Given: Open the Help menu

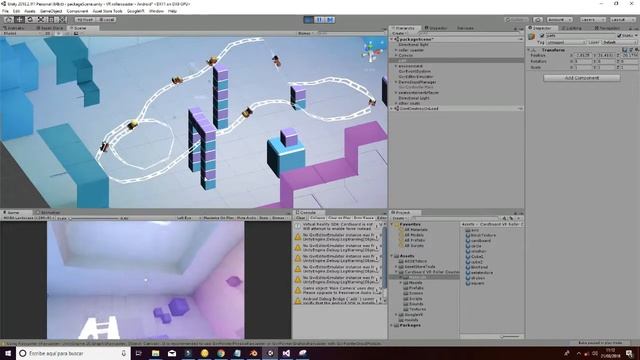Looking at the screenshot, I should [x=172, y=11].
